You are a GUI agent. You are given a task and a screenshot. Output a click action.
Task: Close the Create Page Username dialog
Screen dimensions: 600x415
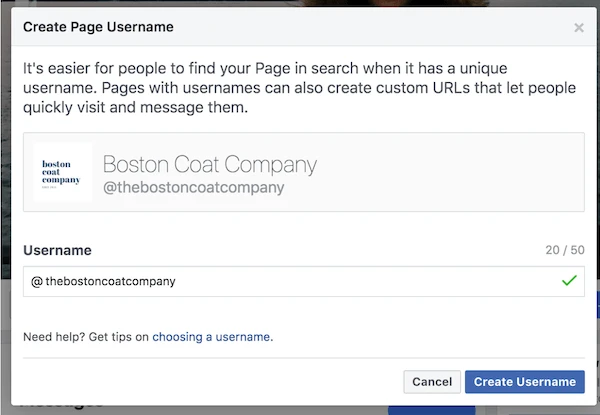(x=579, y=28)
